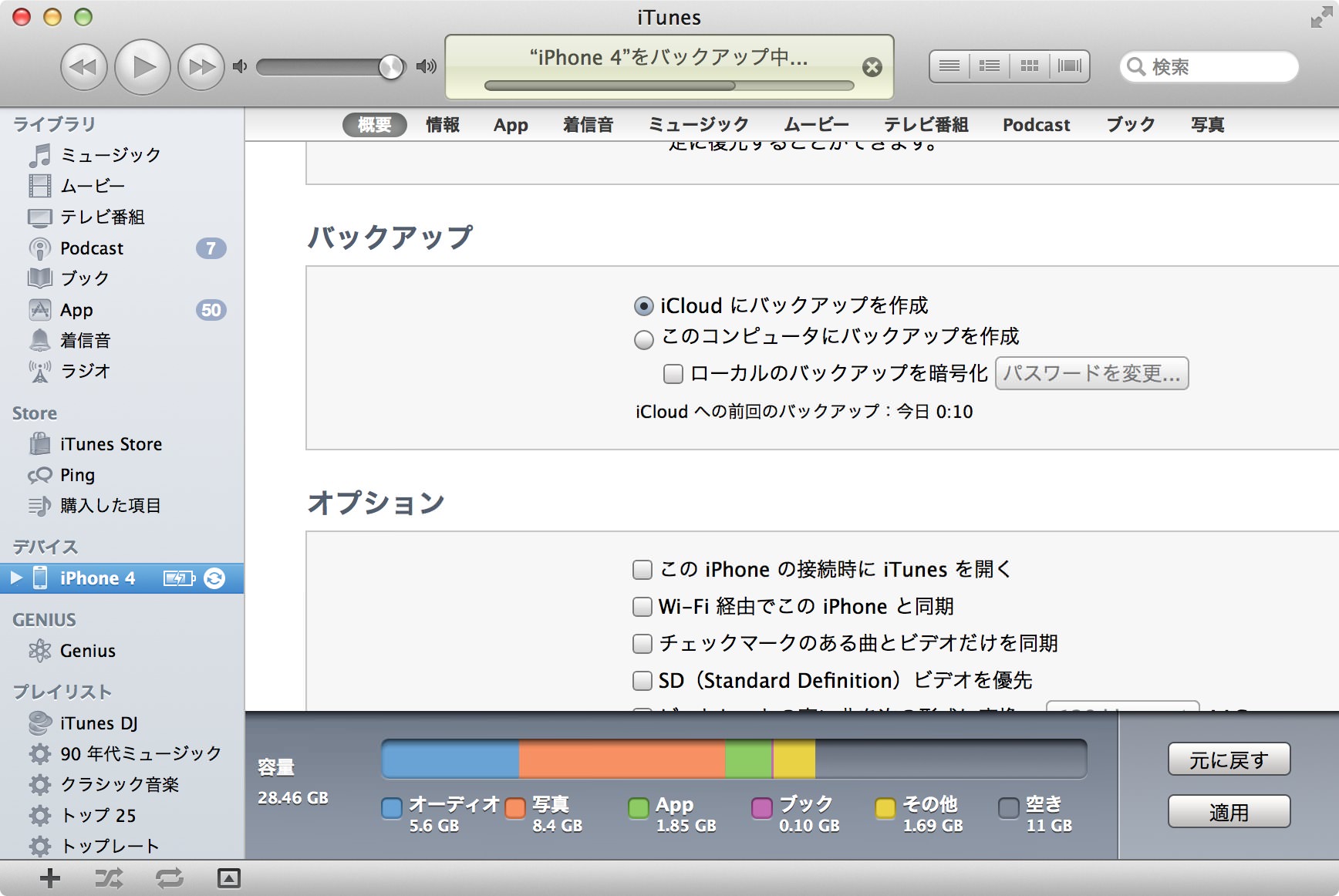Open iTunes Store from the sidebar
The width and height of the screenshot is (1339, 896).
(122, 444)
